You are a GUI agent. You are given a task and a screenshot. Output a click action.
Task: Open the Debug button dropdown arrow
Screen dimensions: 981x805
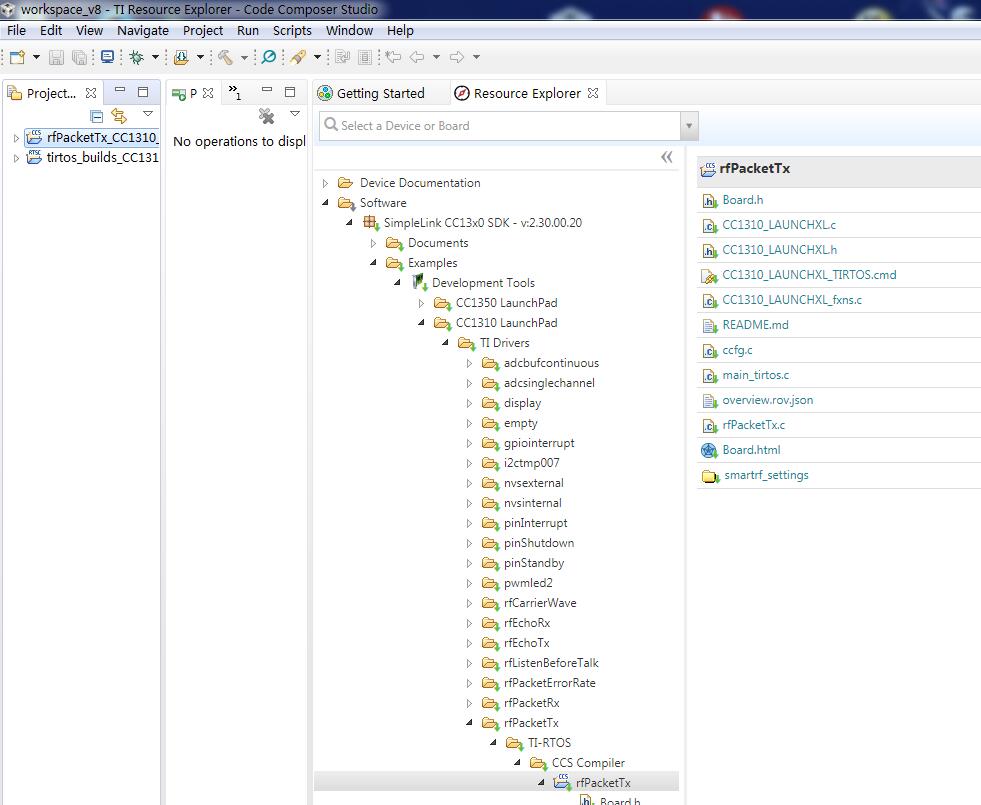[155, 58]
